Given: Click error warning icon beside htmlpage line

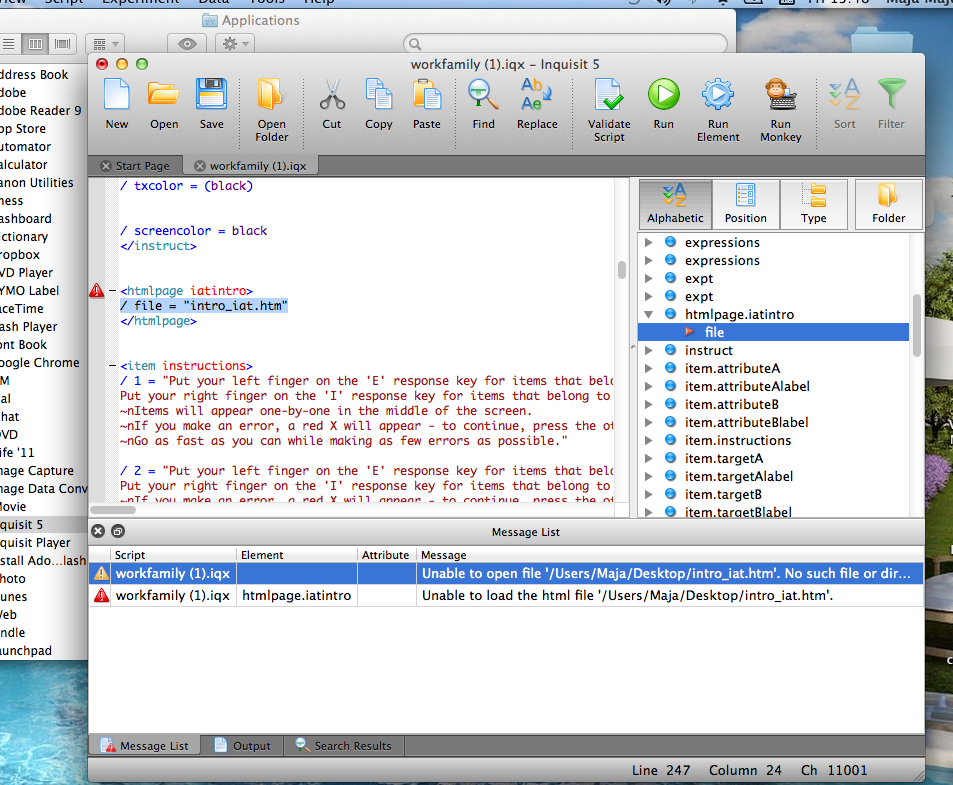Looking at the screenshot, I should [x=97, y=290].
